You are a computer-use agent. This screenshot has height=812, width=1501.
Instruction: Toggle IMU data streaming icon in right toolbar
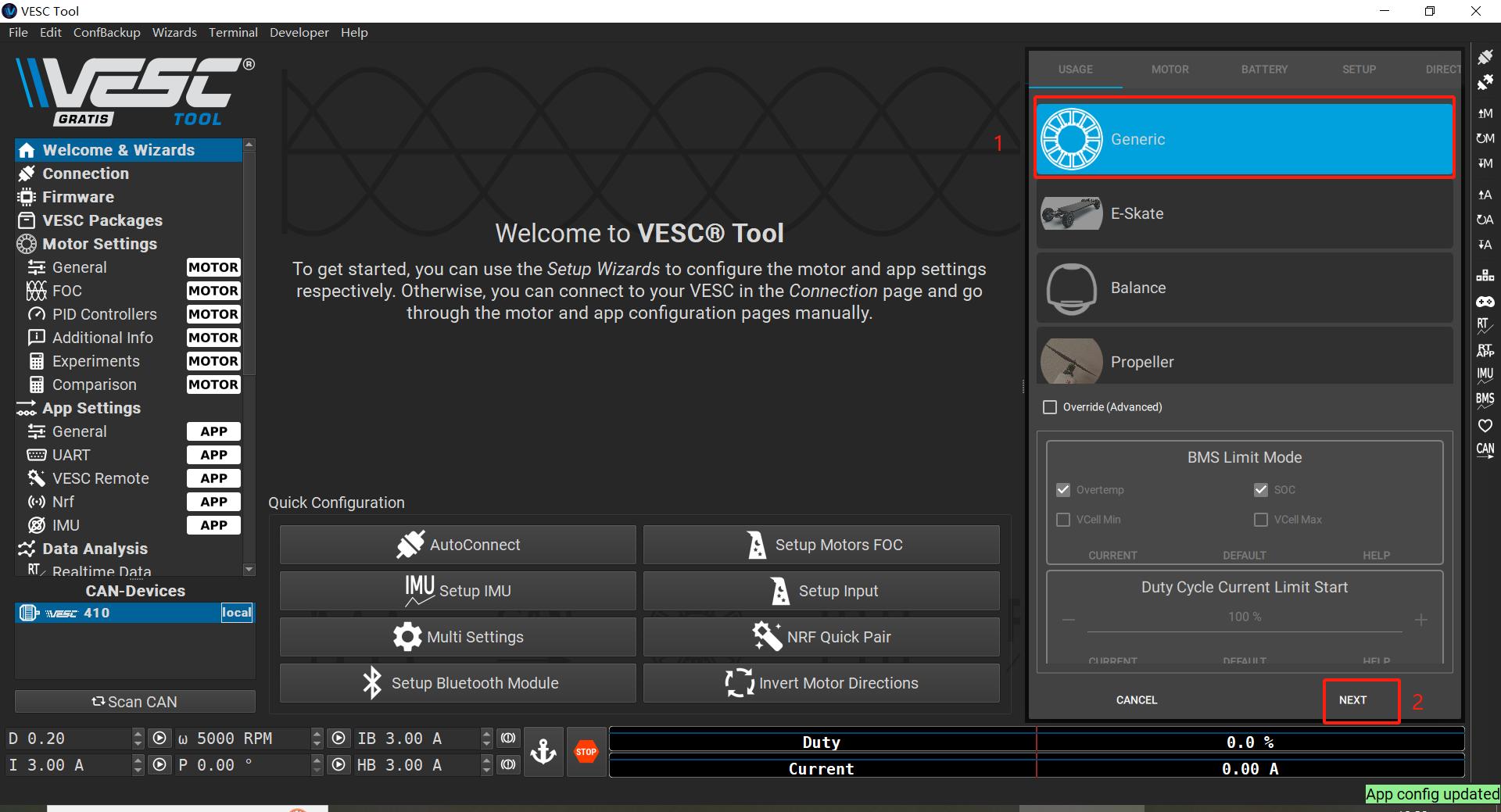point(1485,375)
